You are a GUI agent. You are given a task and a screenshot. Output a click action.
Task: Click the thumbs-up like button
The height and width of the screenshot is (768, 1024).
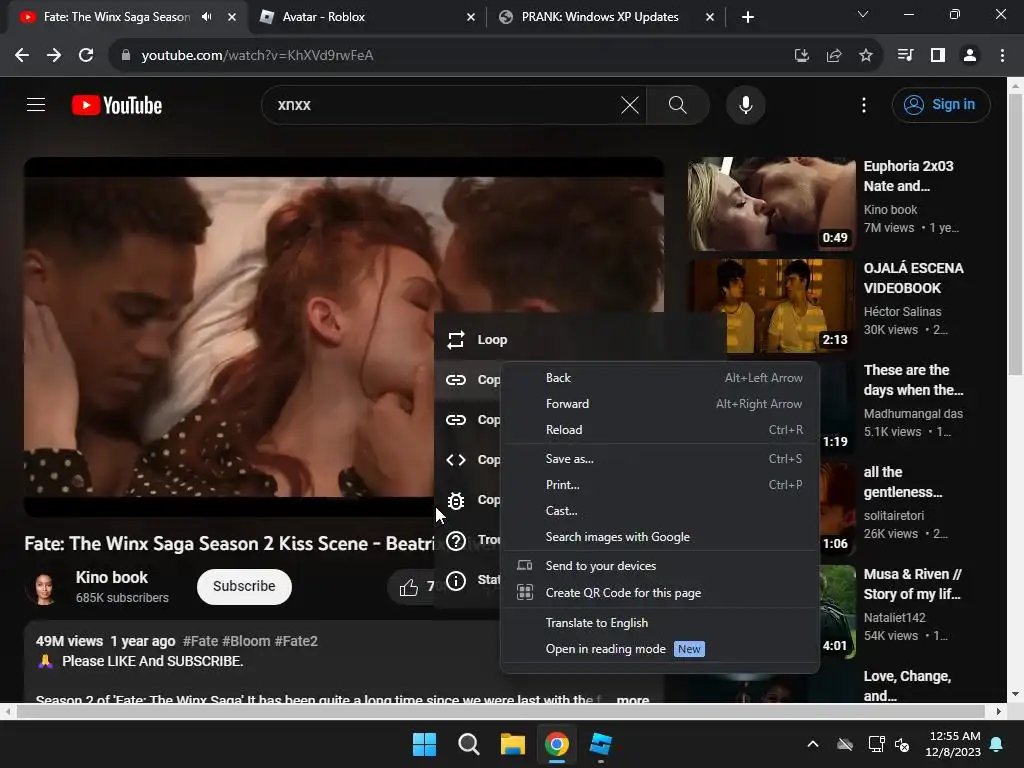[409, 587]
